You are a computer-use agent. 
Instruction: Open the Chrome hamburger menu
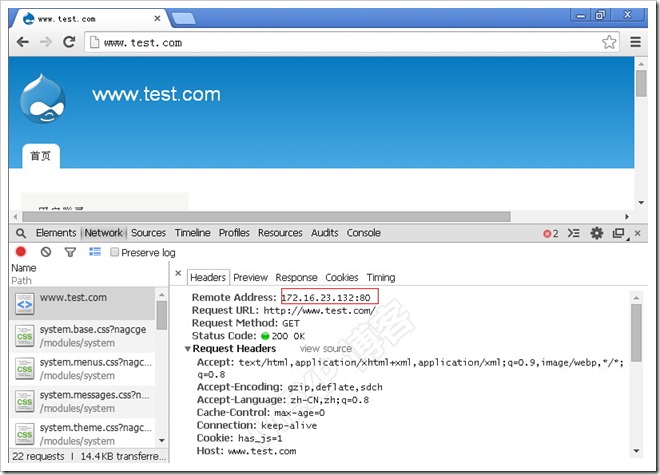635,42
